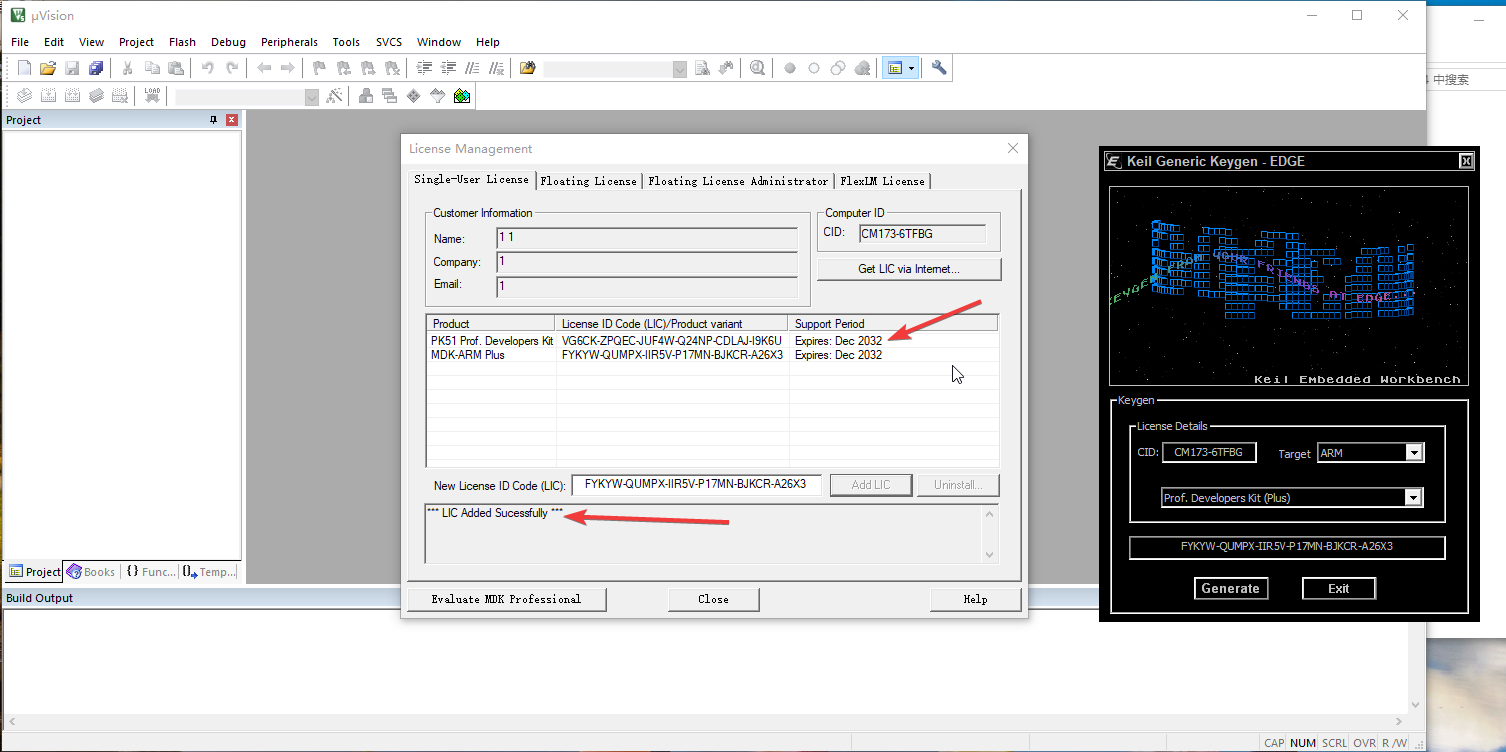The height and width of the screenshot is (752, 1506).
Task: Click the New License ID Code field
Action: coord(696,485)
